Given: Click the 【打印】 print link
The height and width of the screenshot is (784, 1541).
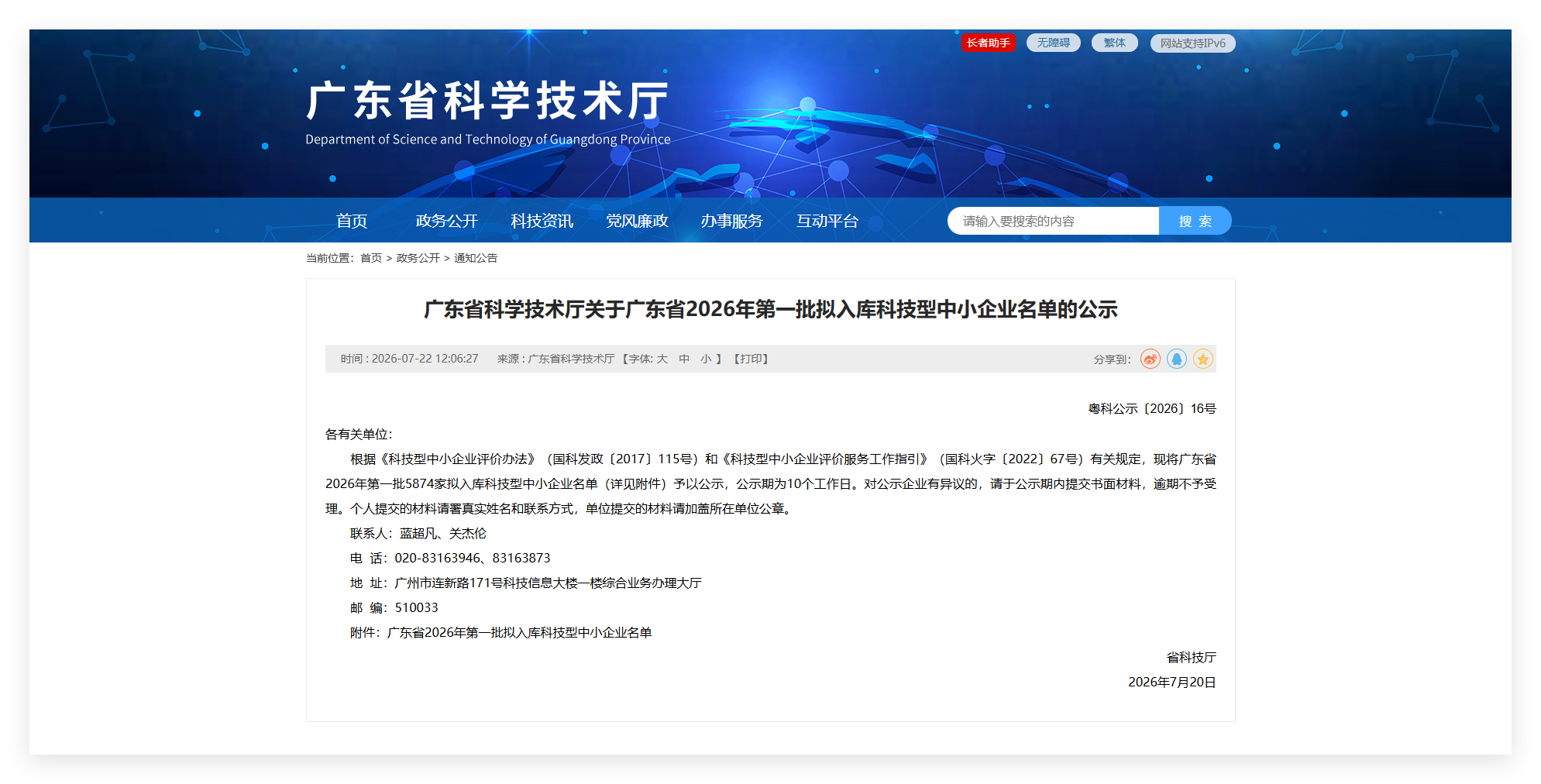Looking at the screenshot, I should click(x=751, y=359).
